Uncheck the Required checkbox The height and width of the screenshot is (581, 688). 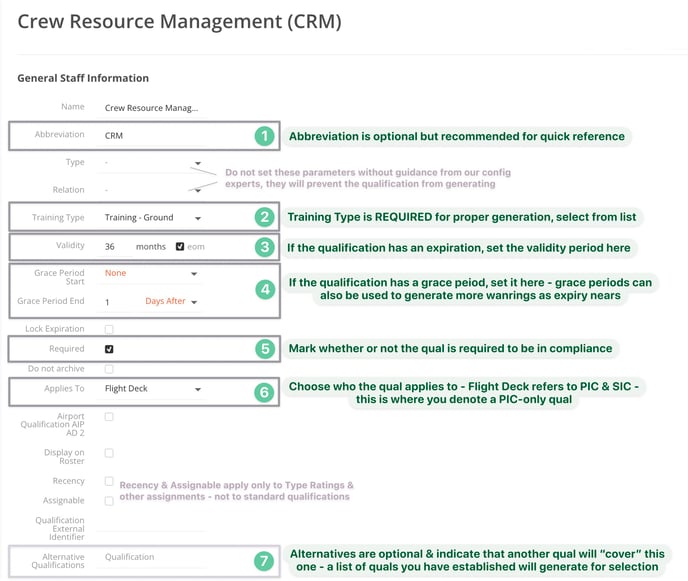pyautogui.click(x=109, y=349)
